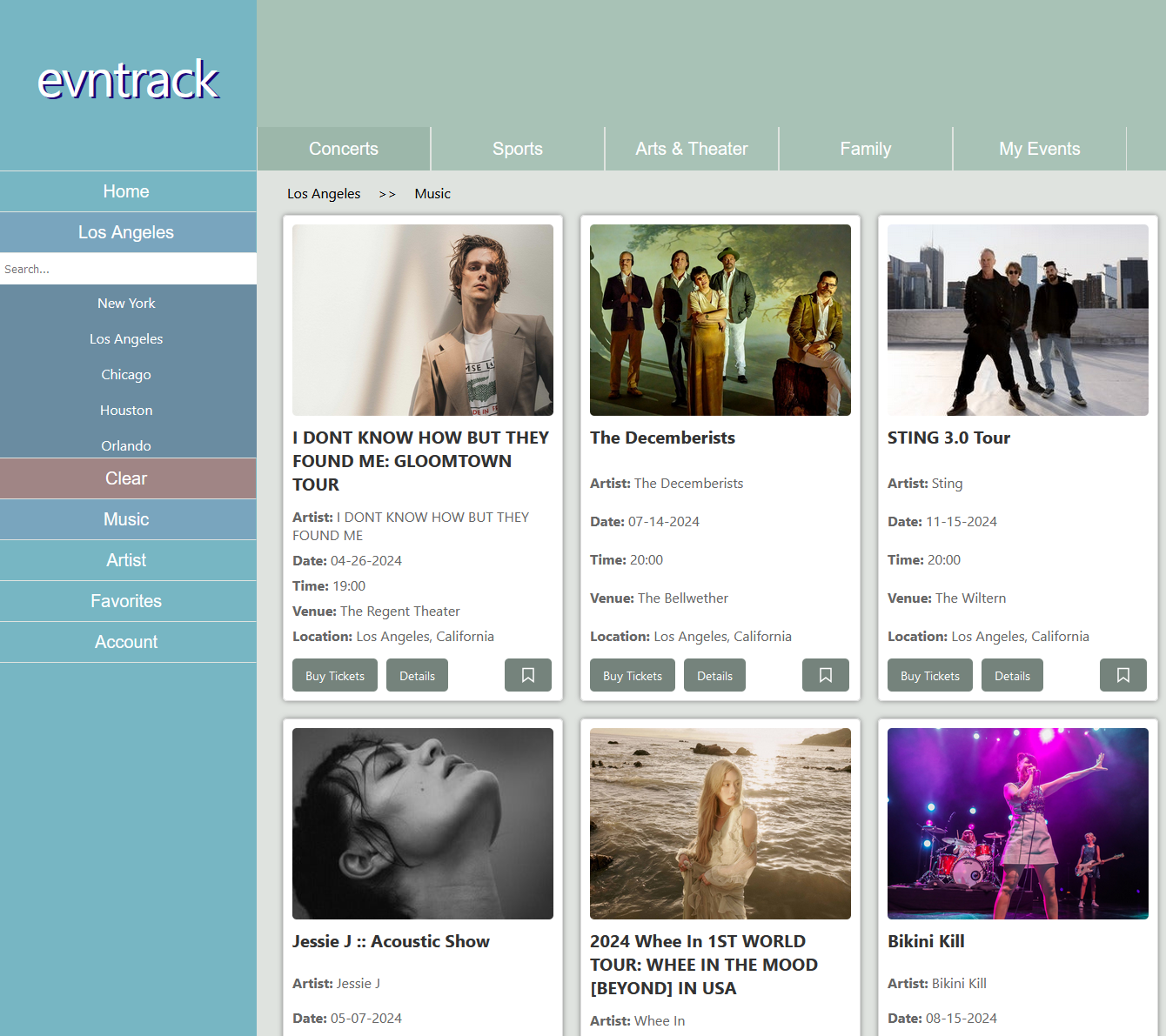The width and height of the screenshot is (1166, 1036).
Task: Click Jessie J :: Acoustic Show title
Action: pyautogui.click(x=391, y=941)
